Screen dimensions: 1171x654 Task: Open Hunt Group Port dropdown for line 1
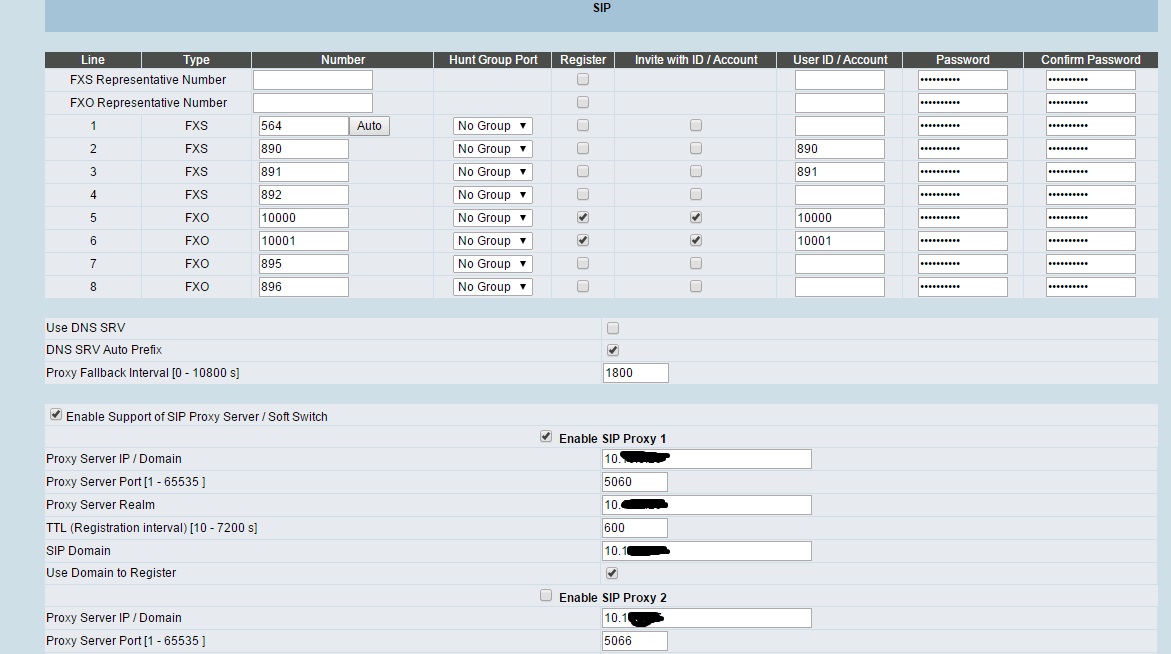click(492, 126)
